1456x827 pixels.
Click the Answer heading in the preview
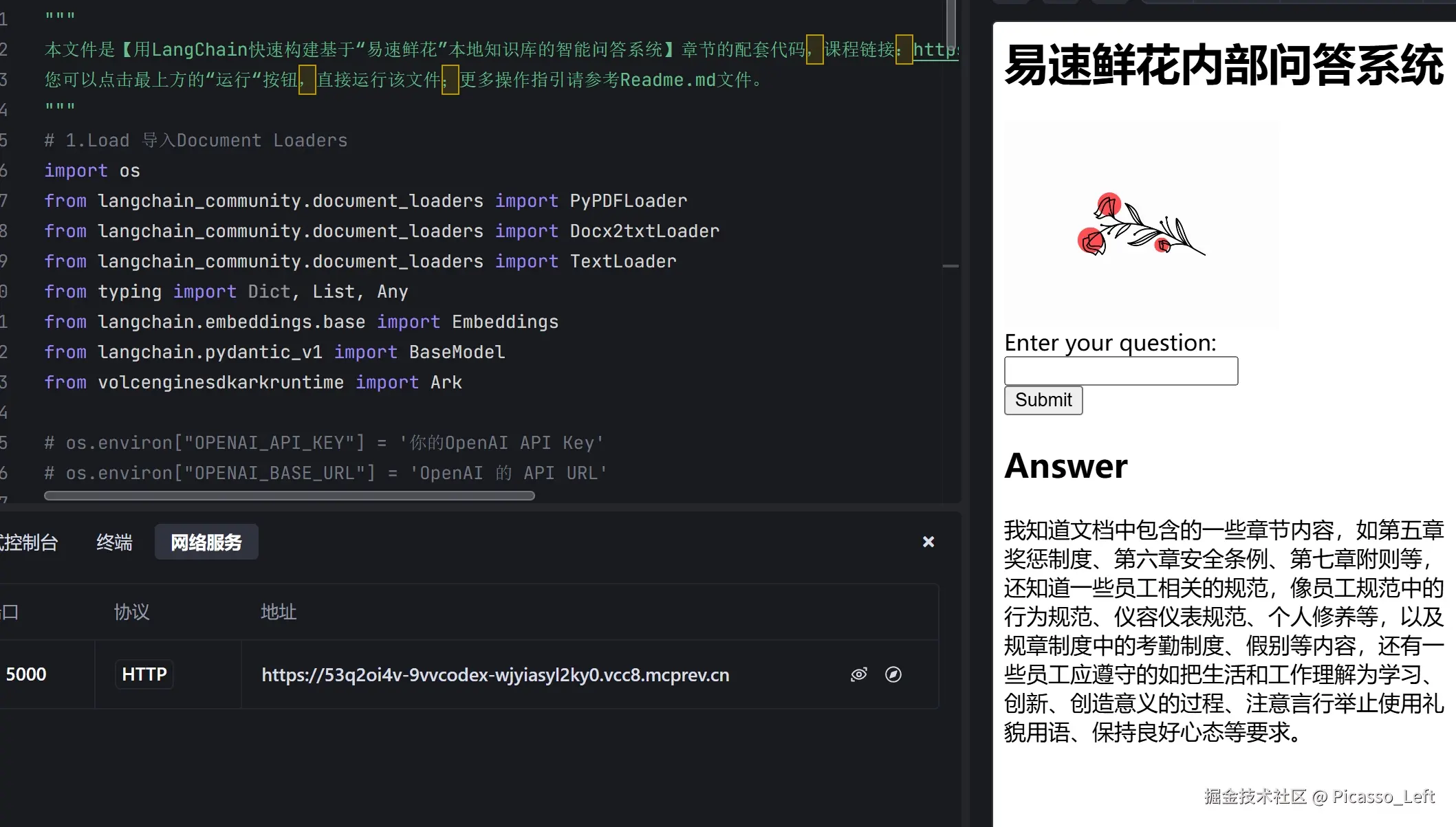(x=1065, y=466)
